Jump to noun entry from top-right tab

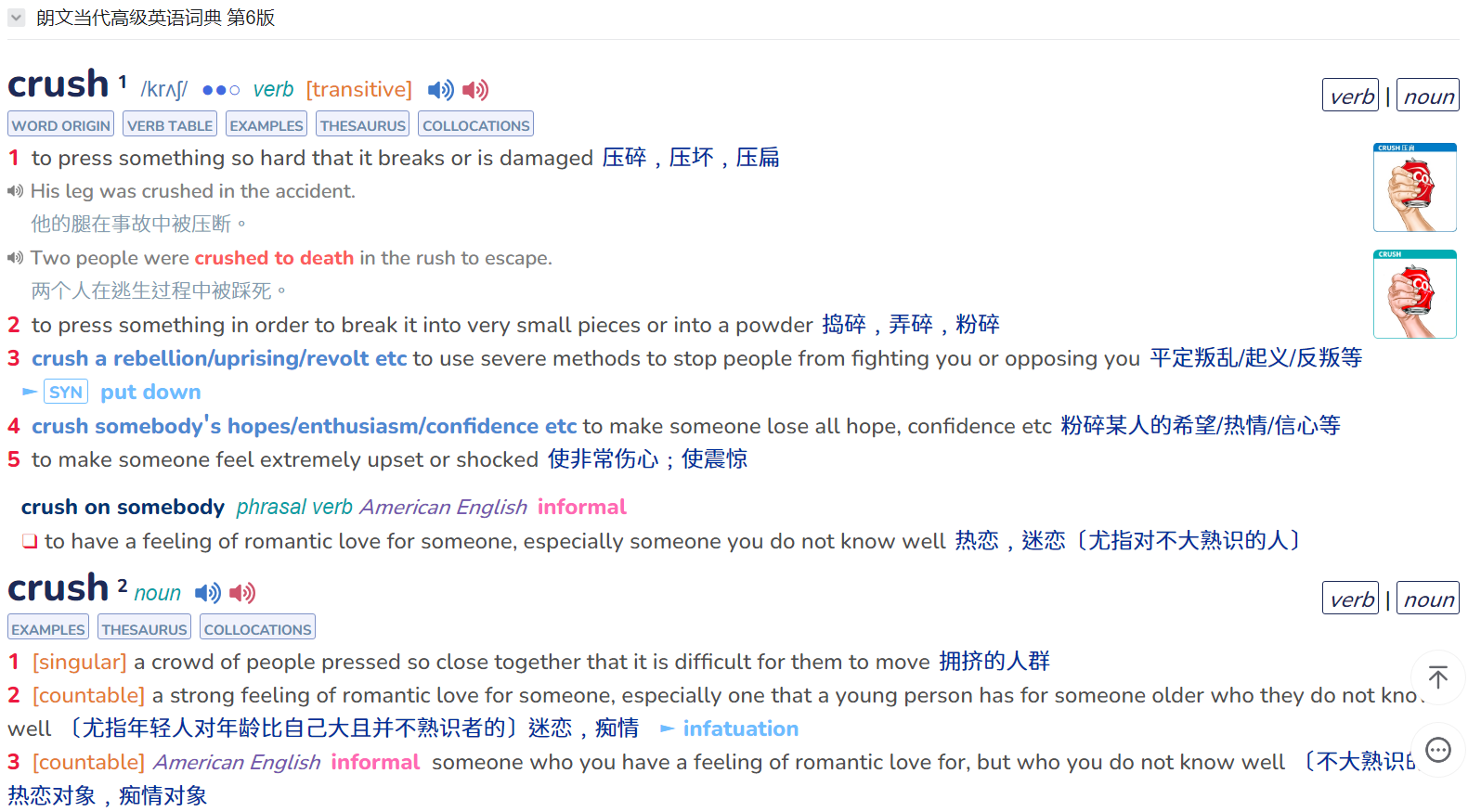(x=1428, y=96)
